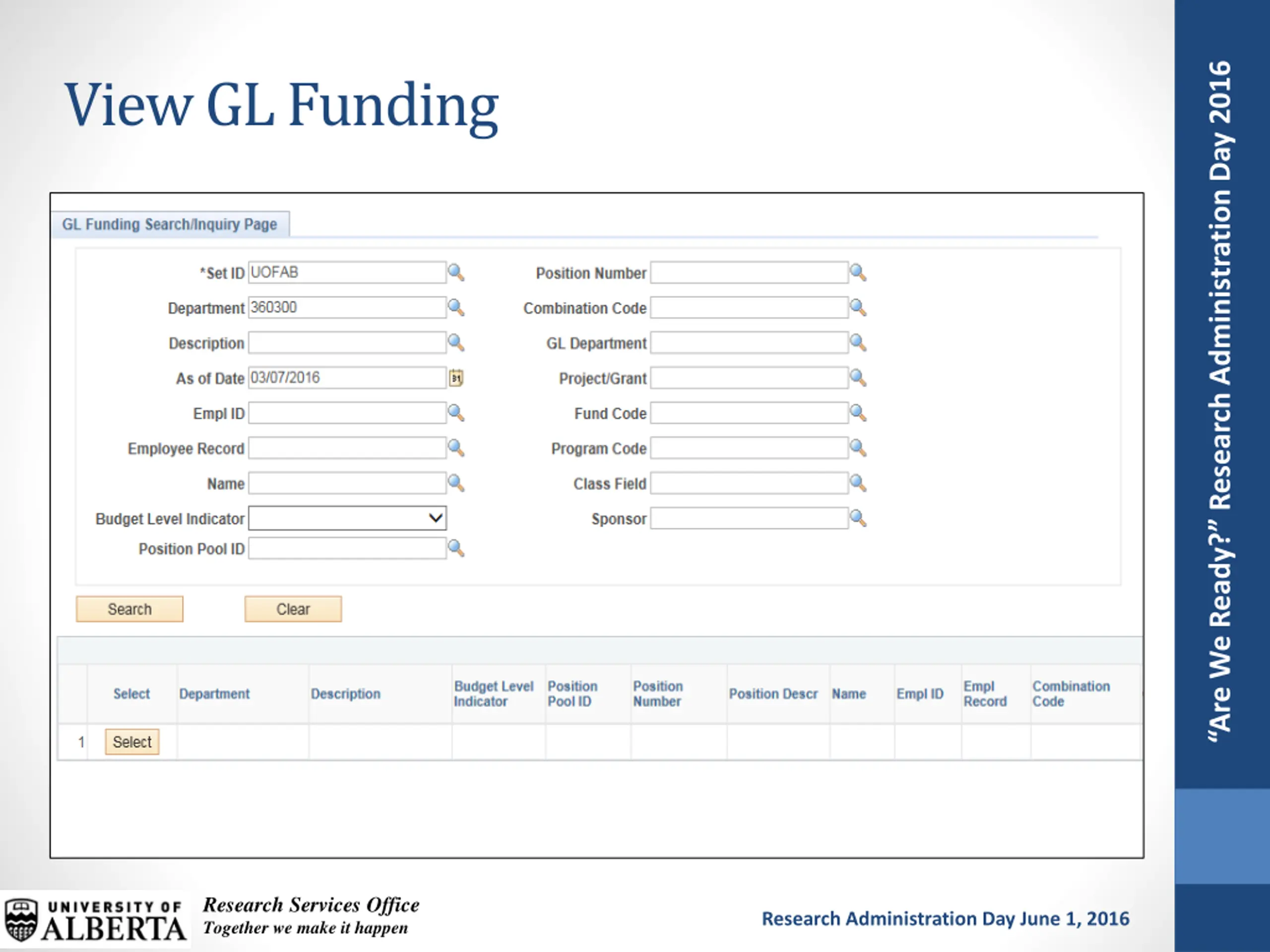Focus the Position Pool ID input field
This screenshot has height=952, width=1270.
pyautogui.click(x=347, y=548)
